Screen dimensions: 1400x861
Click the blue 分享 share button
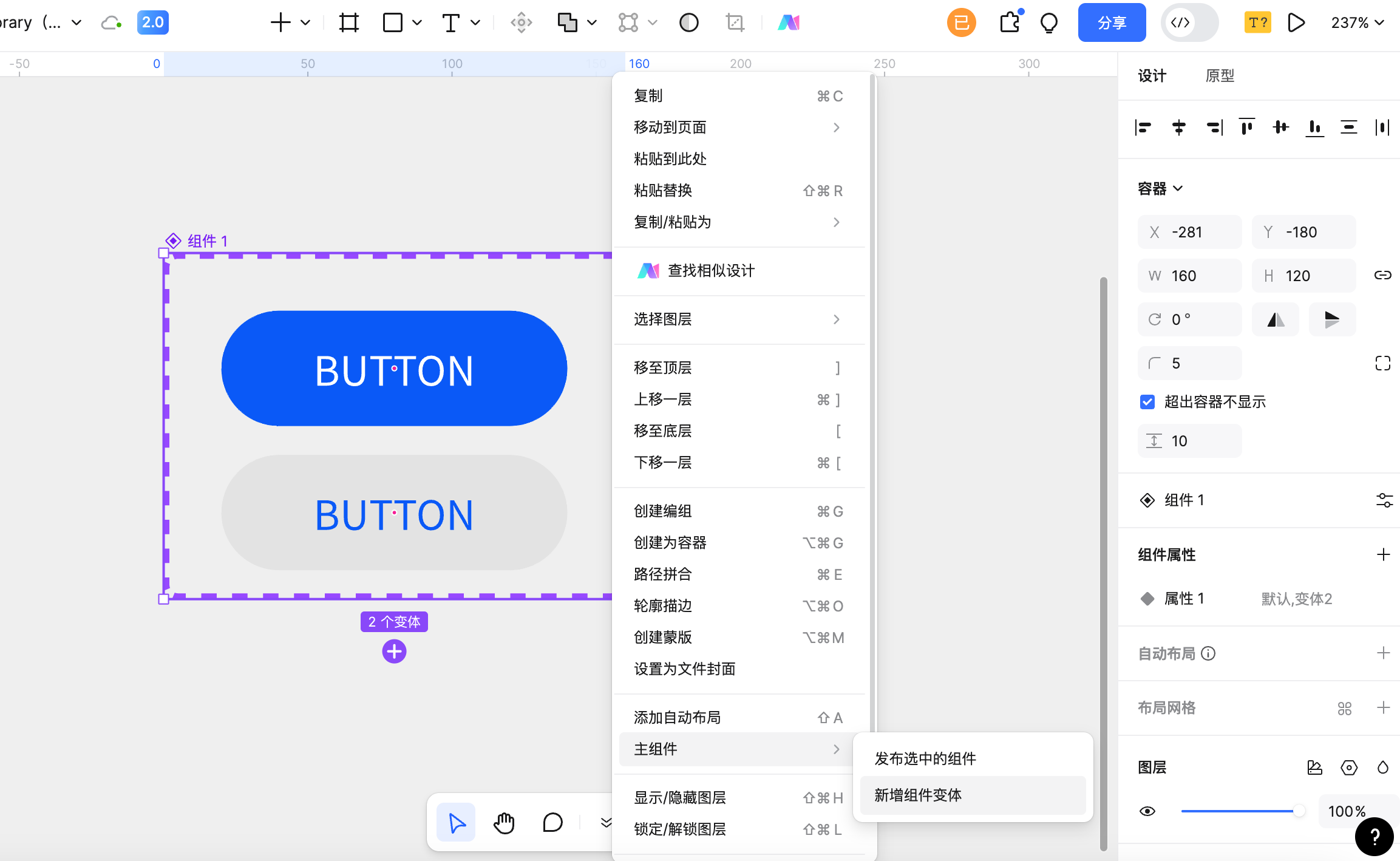tap(1112, 23)
